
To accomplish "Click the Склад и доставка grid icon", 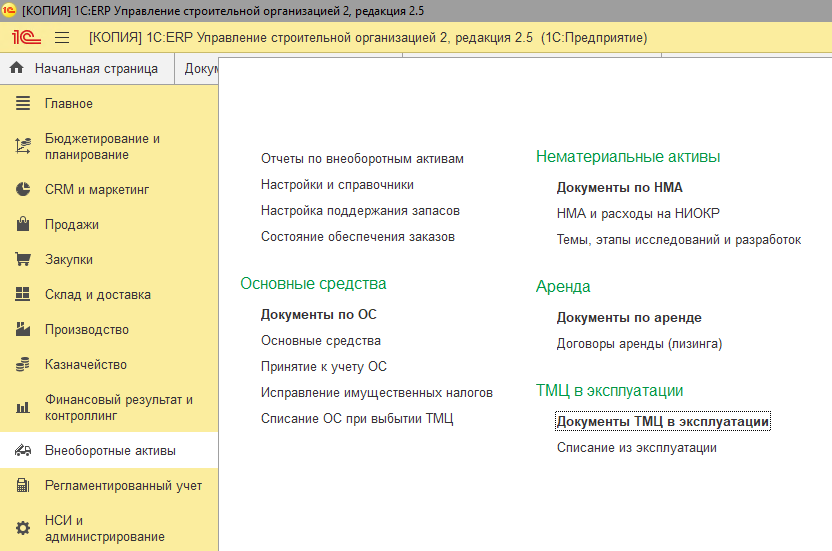I will point(23,295).
